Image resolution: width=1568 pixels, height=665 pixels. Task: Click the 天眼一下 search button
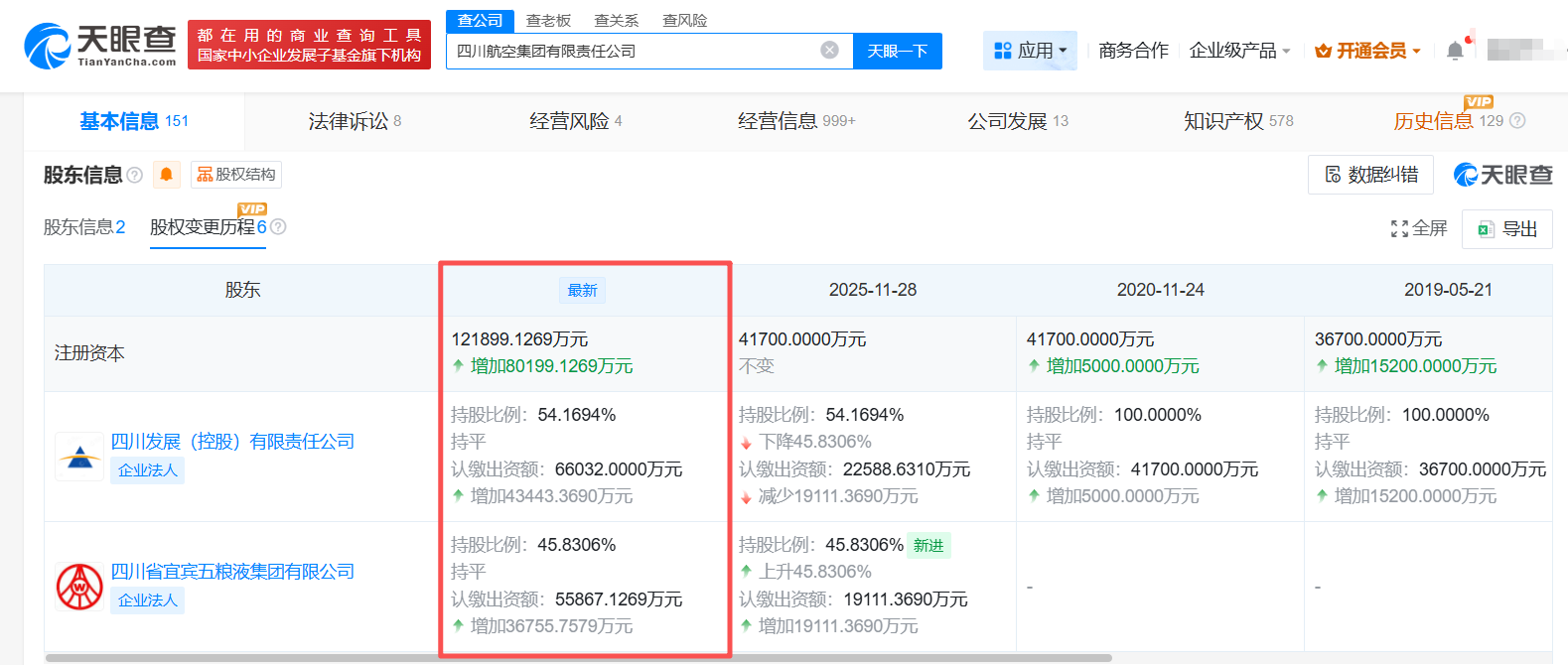pos(897,51)
